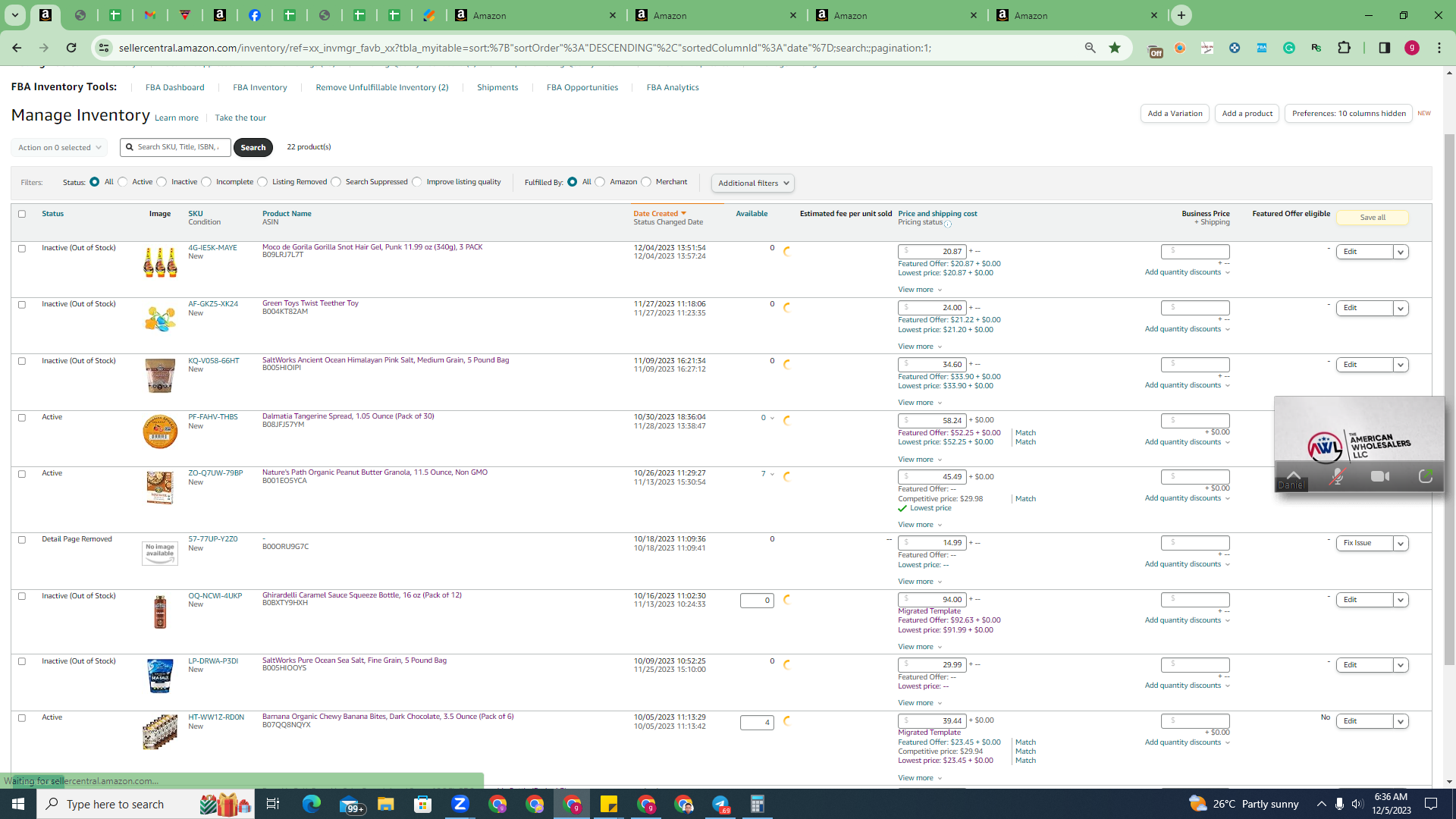Tick the checkbox for Green Toys Twist Teether

click(x=22, y=305)
